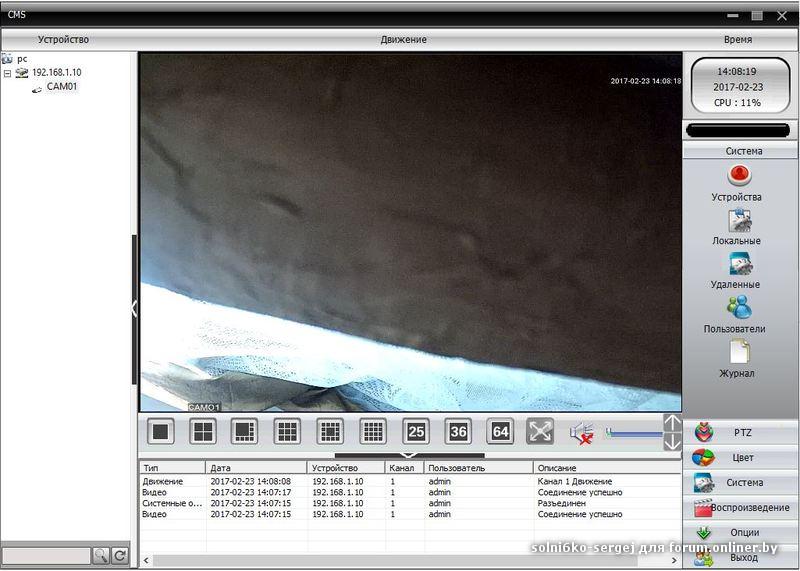Switch to single-view layout
Viewport: 800px width, 571px height.
(161, 432)
